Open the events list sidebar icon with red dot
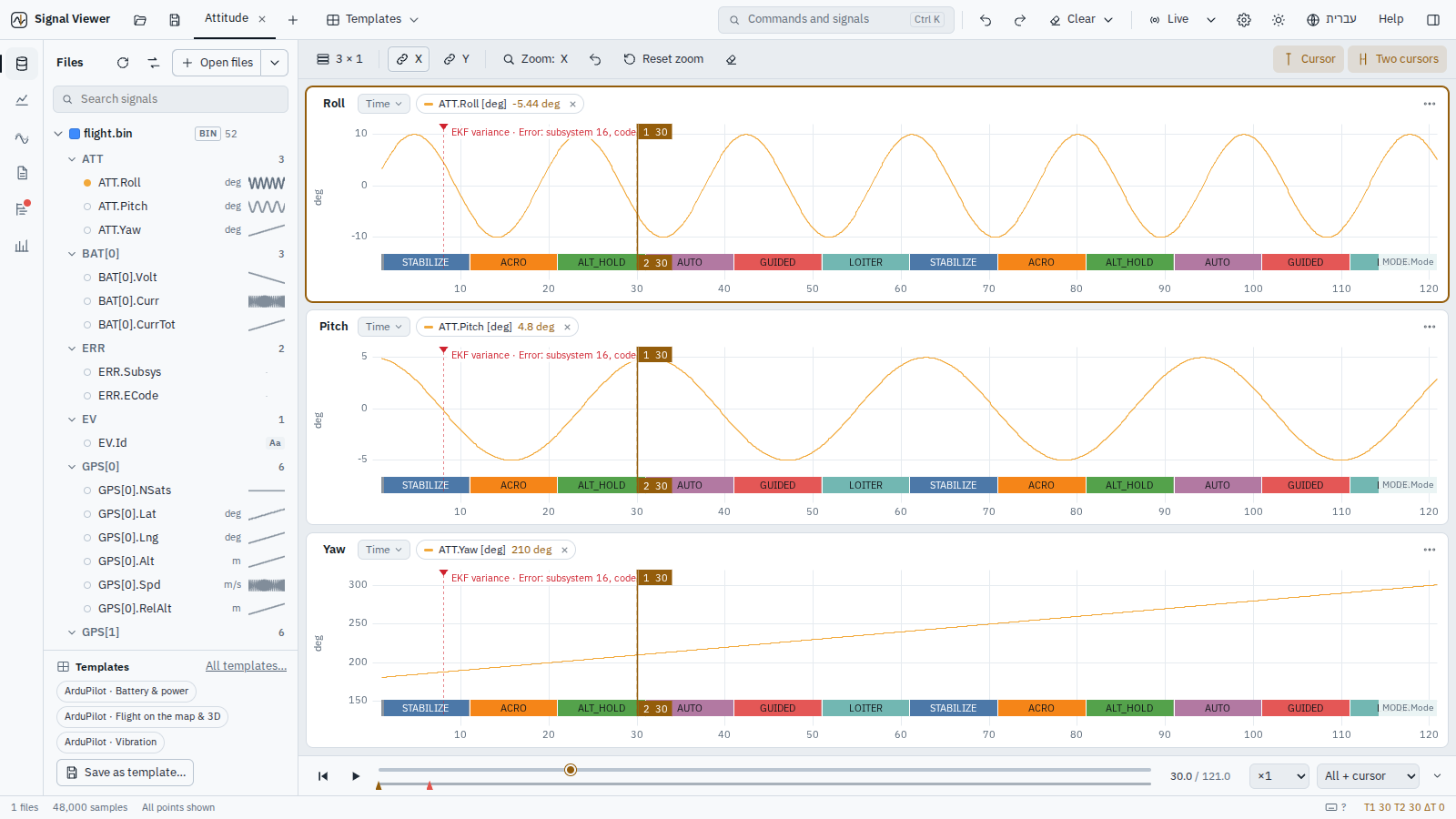The width and height of the screenshot is (1456, 819). [x=22, y=209]
